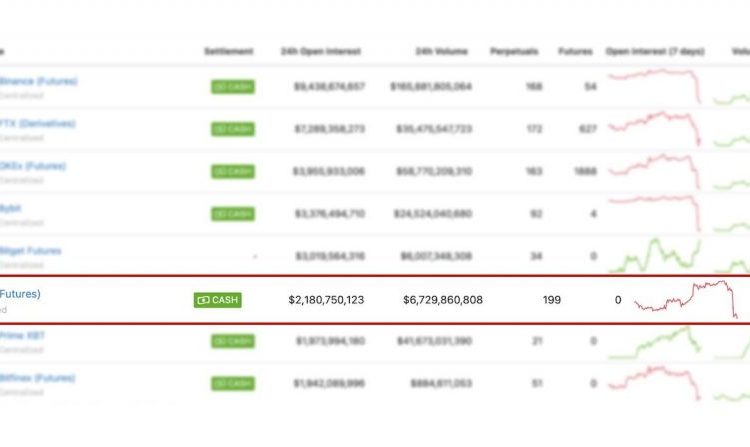
Task: Open the highlighted '(Futures)' exchange link
Action: (20, 294)
